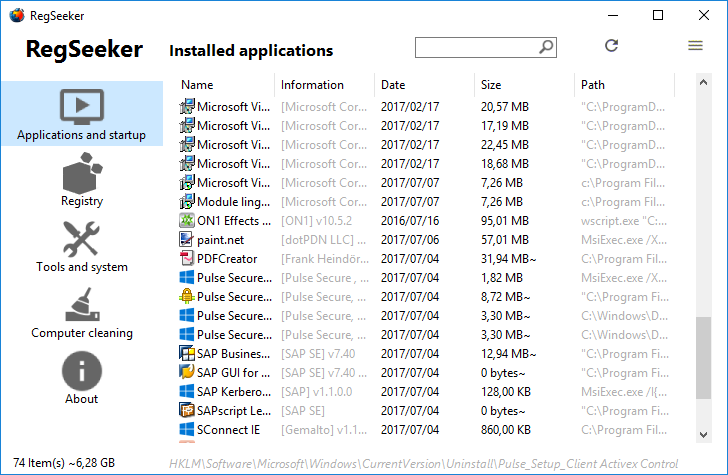The height and width of the screenshot is (475, 728).
Task: Click the [SAP] v1.1.0.0 information cell
Action: 317,392
